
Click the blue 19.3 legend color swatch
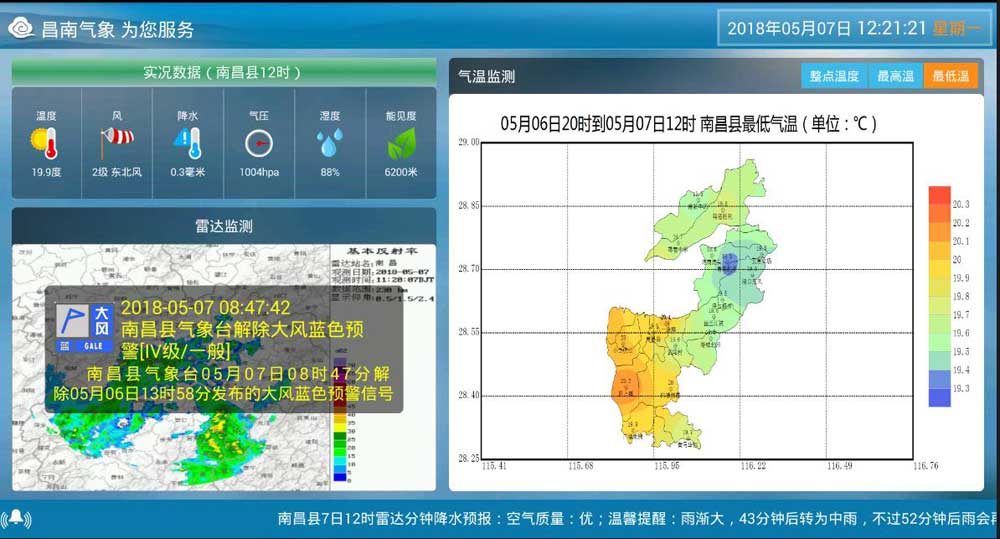click(939, 395)
